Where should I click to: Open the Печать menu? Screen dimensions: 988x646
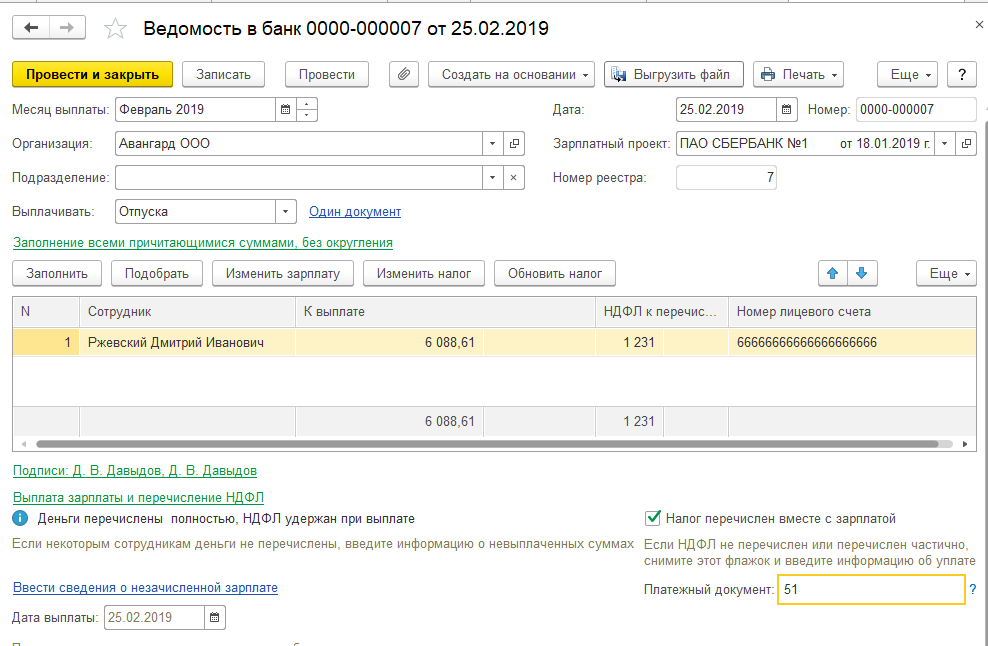pyautogui.click(x=798, y=74)
